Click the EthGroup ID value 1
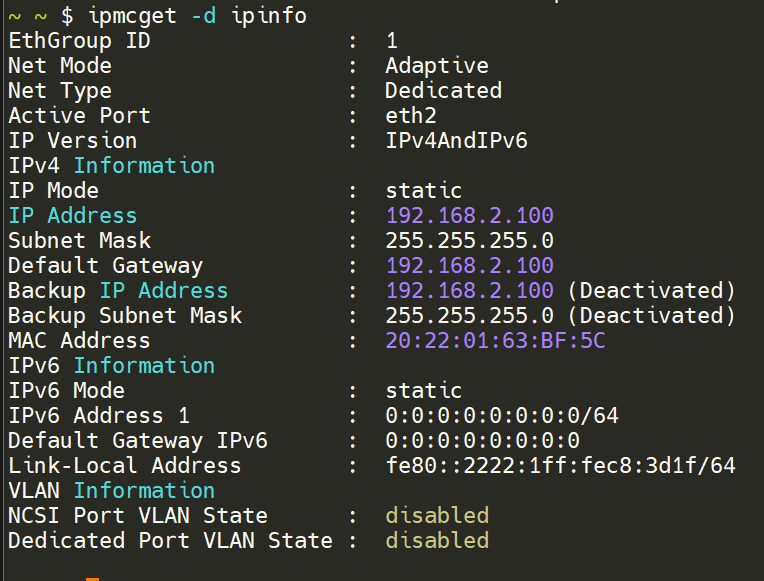This screenshot has width=764, height=581. [392, 41]
